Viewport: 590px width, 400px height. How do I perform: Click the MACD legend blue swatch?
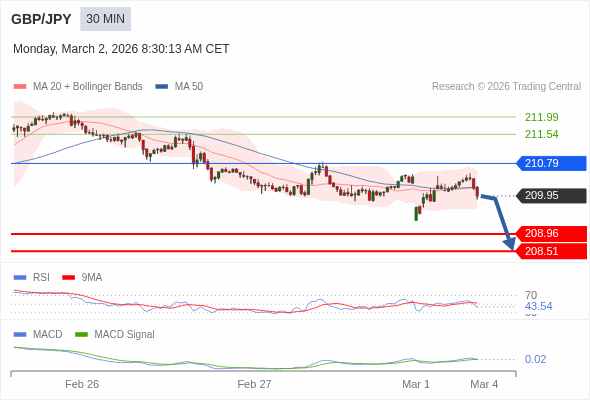point(20,335)
